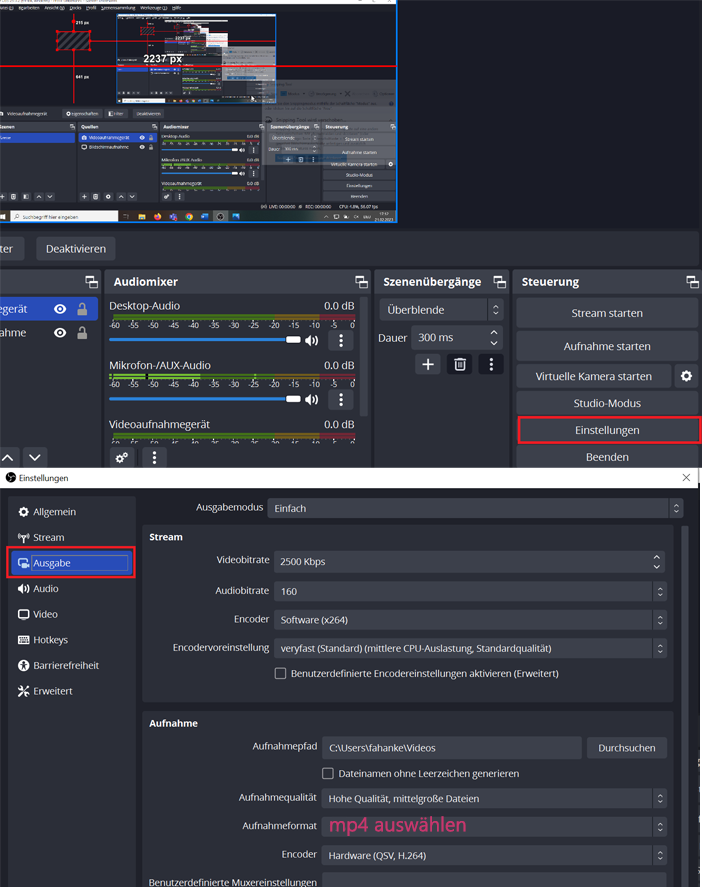Click the Einstellungen button
702x887 pixels.
(x=607, y=430)
